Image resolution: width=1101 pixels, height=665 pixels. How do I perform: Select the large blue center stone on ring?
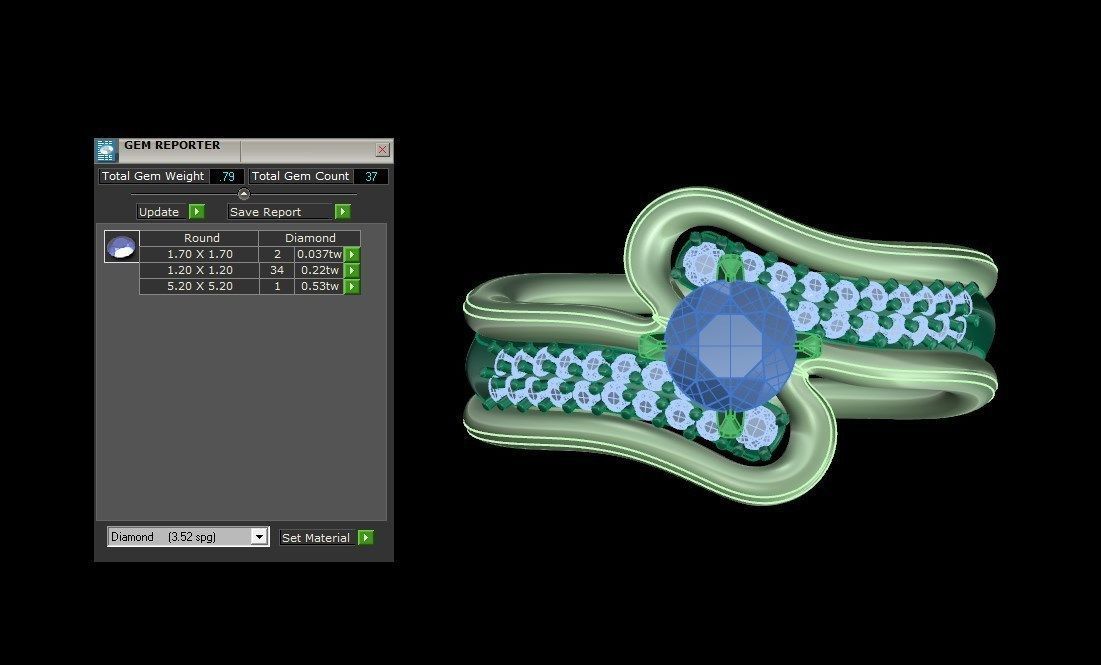(x=730, y=346)
